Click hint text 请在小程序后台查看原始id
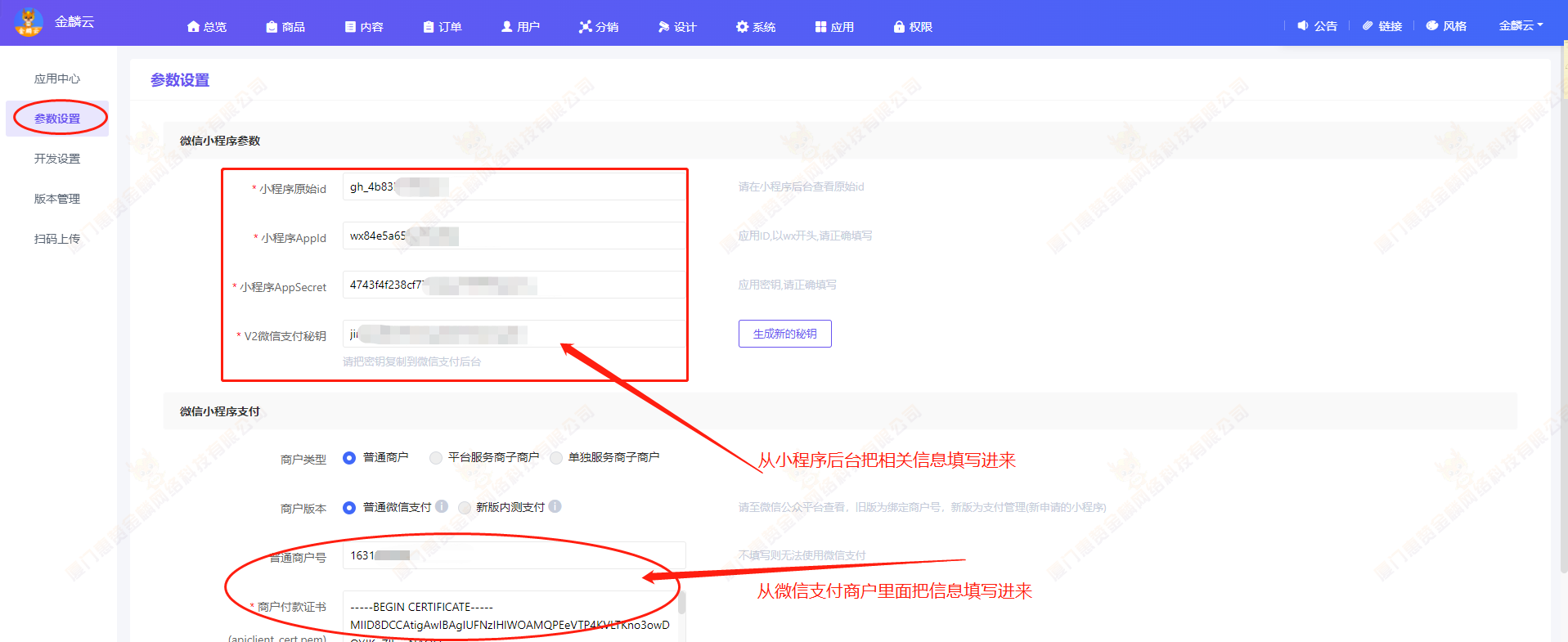The width and height of the screenshot is (1568, 642). 801,186
